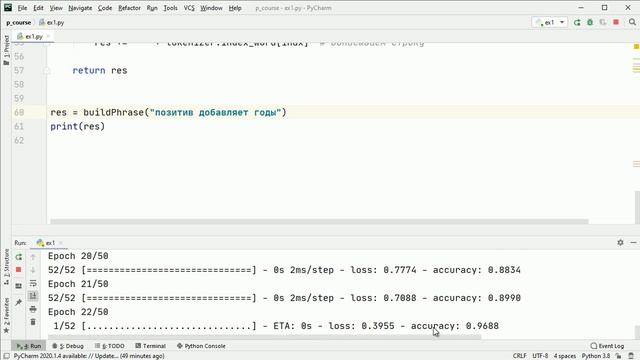Print the console output
This screenshot has height=360, width=640.
point(33,309)
